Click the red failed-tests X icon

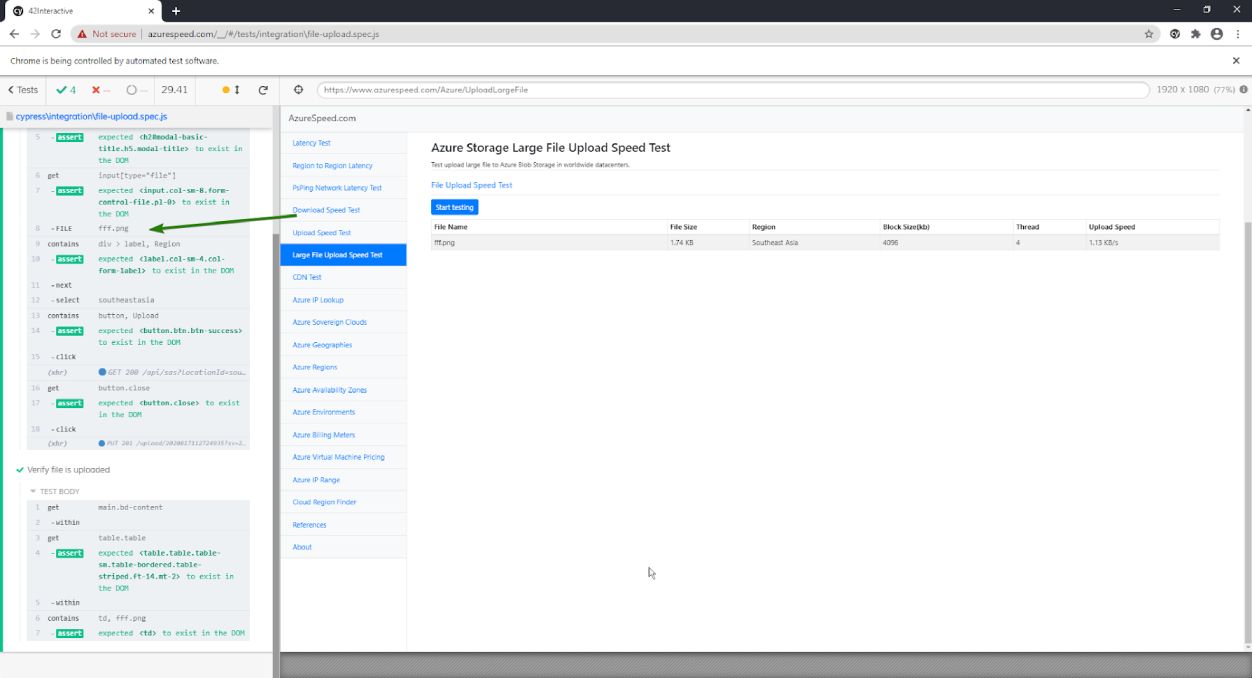tap(96, 89)
